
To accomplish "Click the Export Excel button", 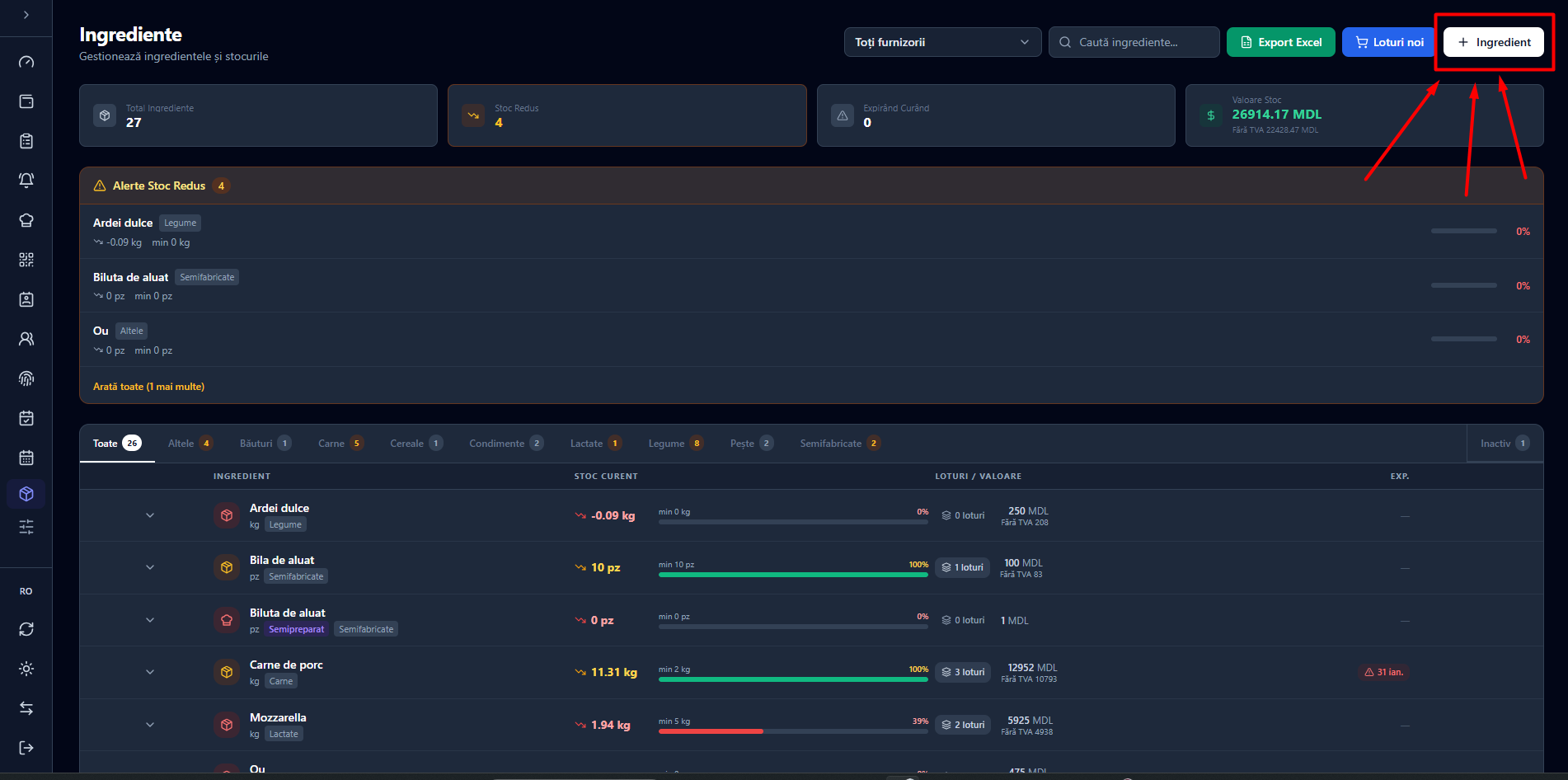I will pyautogui.click(x=1281, y=42).
